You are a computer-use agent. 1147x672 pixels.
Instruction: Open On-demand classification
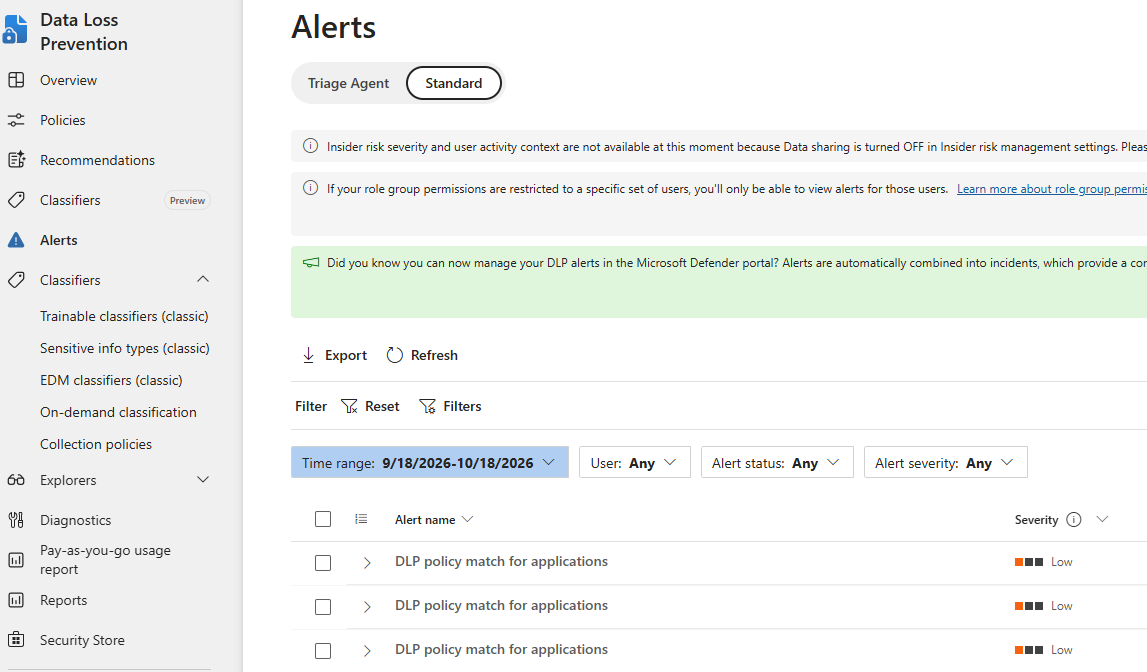pyautogui.click(x=119, y=412)
